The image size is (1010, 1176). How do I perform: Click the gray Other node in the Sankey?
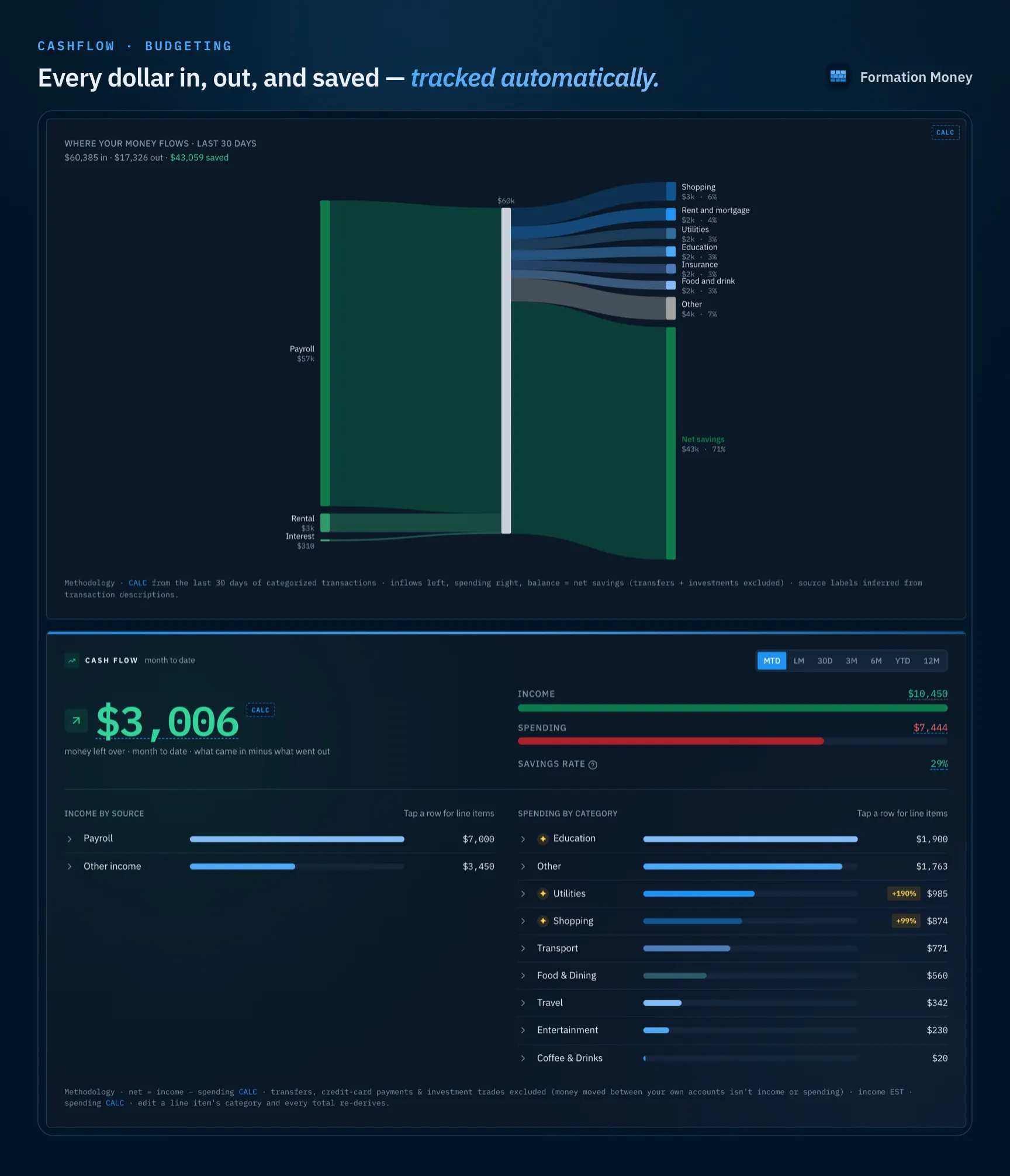click(671, 308)
